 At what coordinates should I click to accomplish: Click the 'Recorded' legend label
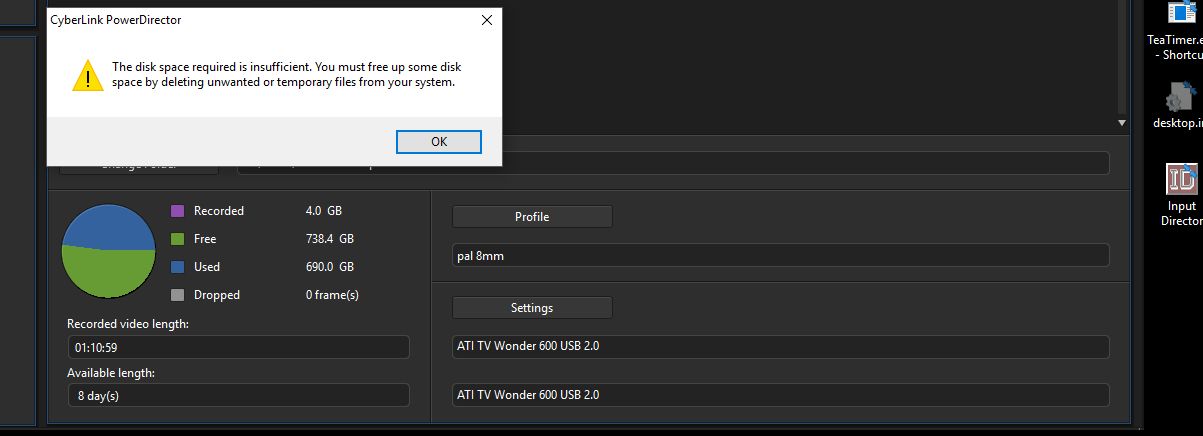[x=219, y=211]
